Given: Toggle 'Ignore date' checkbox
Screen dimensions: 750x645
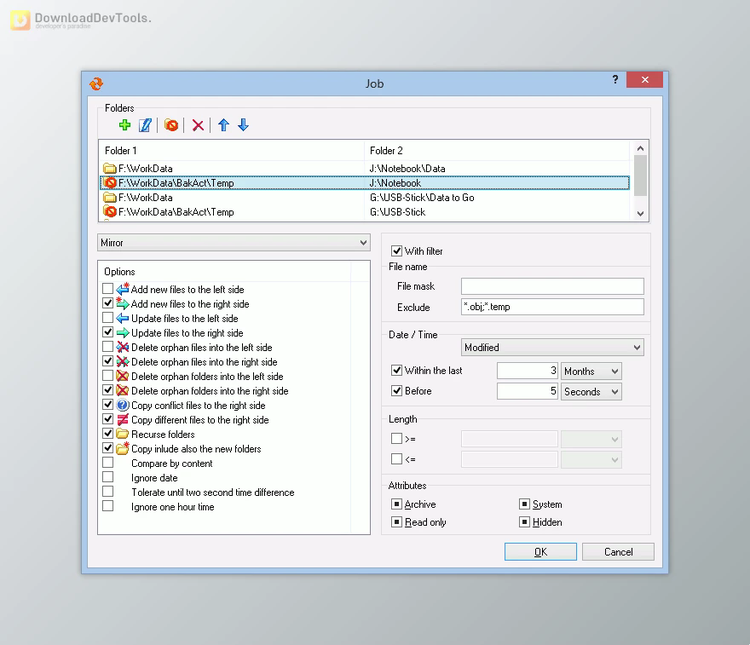Looking at the screenshot, I should coord(108,477).
